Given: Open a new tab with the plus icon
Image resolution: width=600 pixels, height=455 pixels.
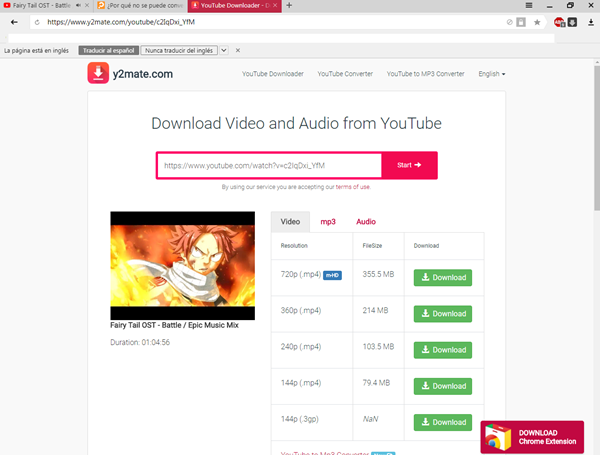Looking at the screenshot, I should point(289,5).
